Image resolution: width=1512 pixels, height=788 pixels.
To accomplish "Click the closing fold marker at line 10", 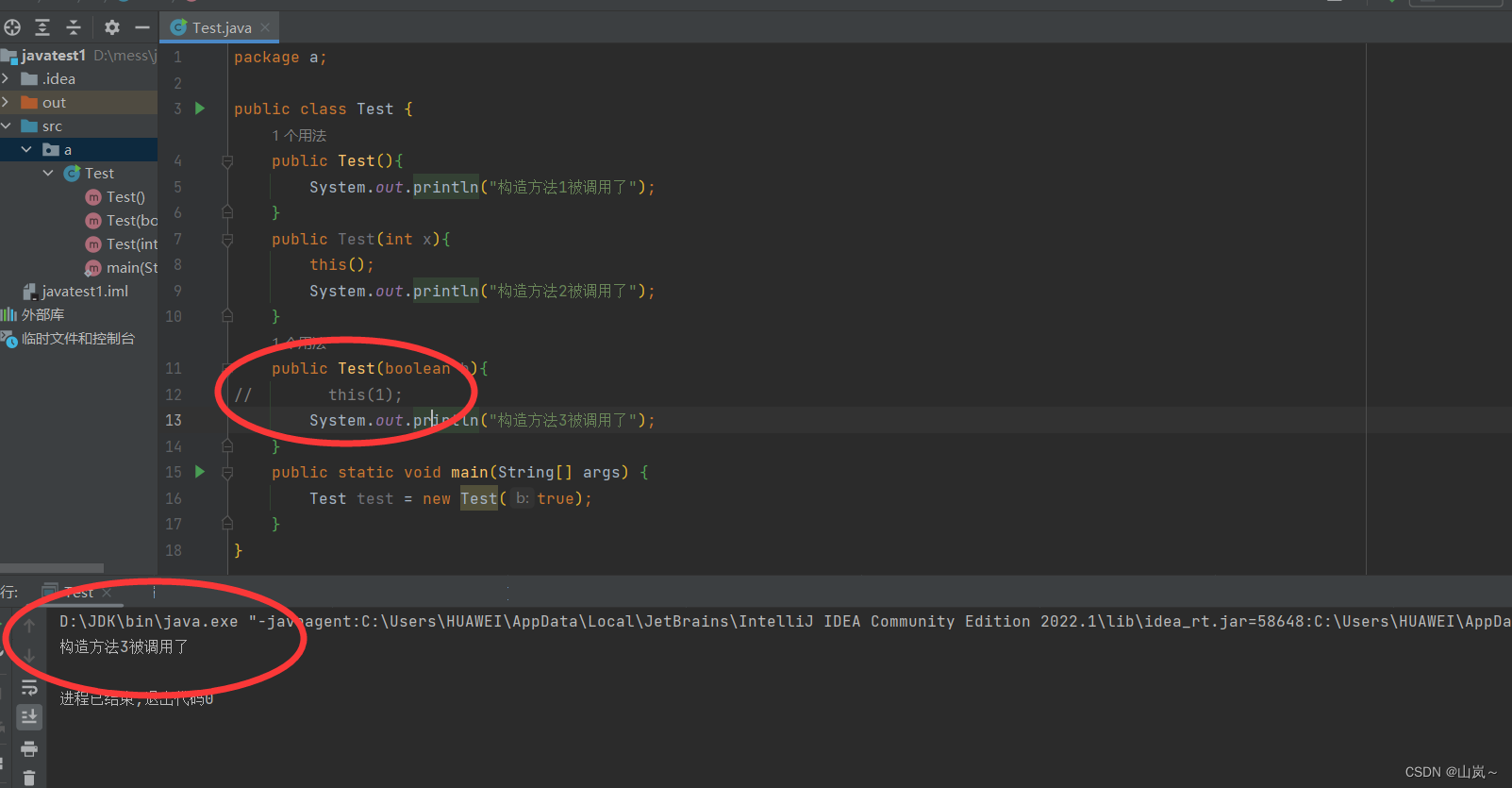I will tap(227, 315).
